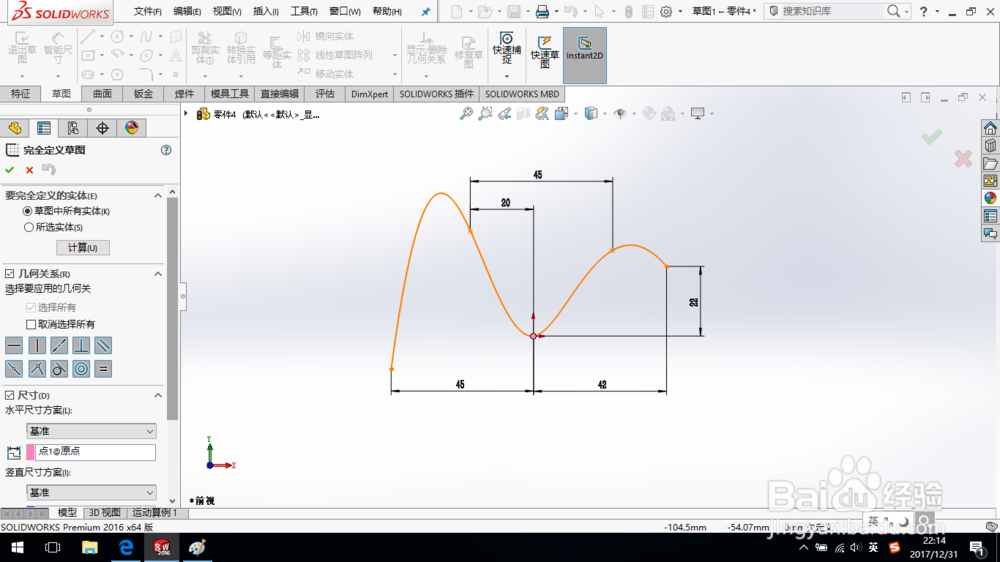Switch to the 特征 (Features) tab

[20, 94]
